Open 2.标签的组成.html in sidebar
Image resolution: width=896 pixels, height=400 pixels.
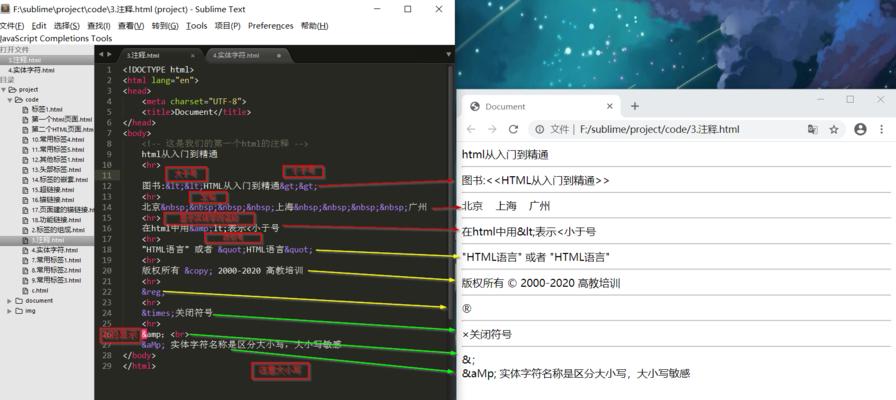pos(58,230)
